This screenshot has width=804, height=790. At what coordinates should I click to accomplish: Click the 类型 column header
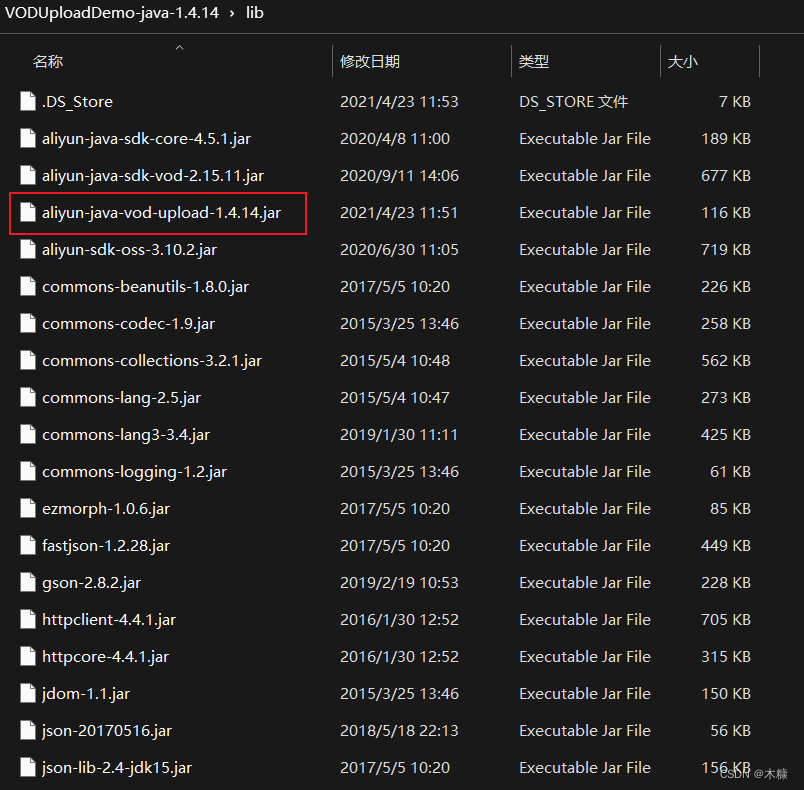click(x=534, y=61)
